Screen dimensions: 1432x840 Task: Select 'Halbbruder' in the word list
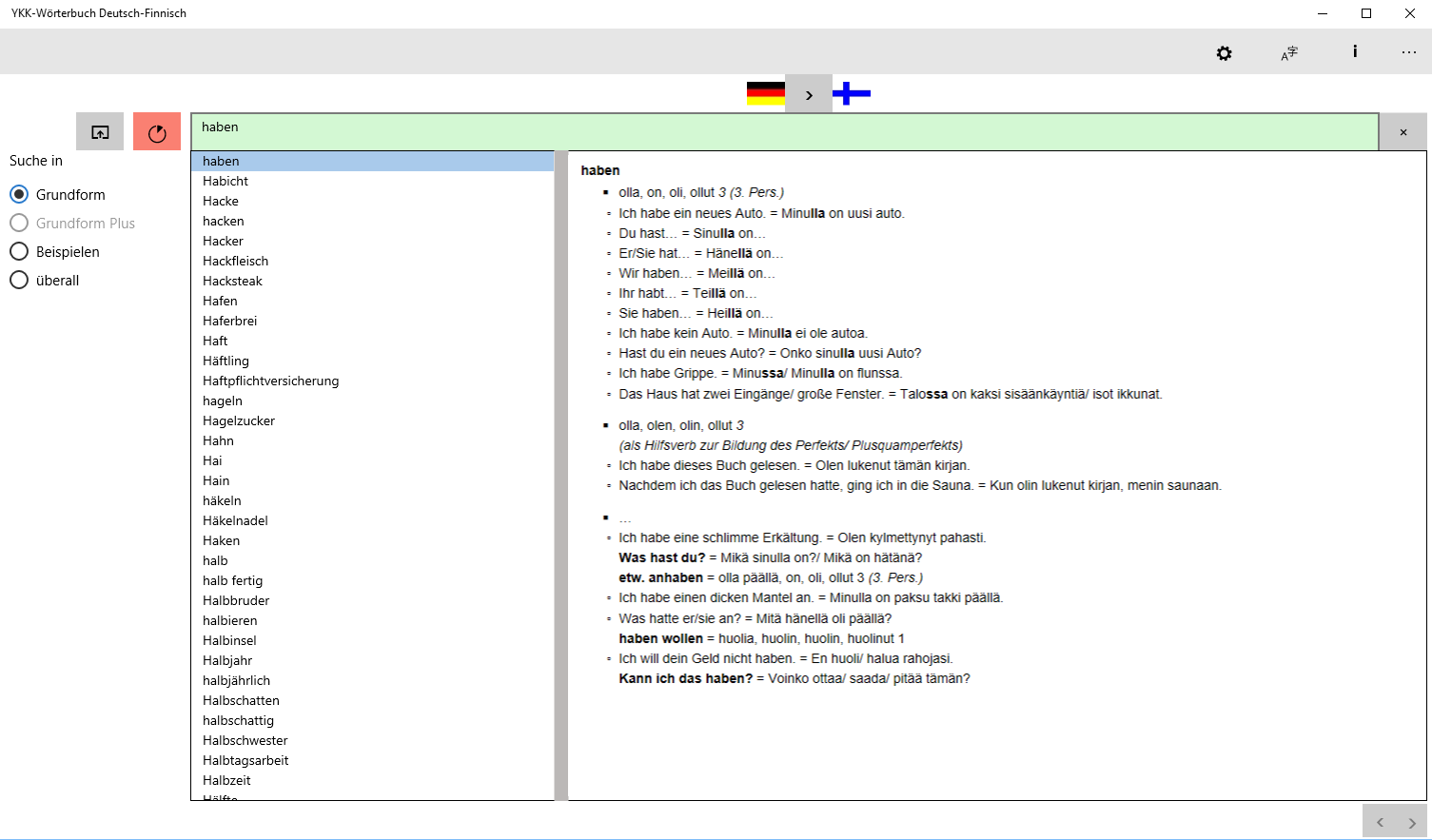[372, 600]
